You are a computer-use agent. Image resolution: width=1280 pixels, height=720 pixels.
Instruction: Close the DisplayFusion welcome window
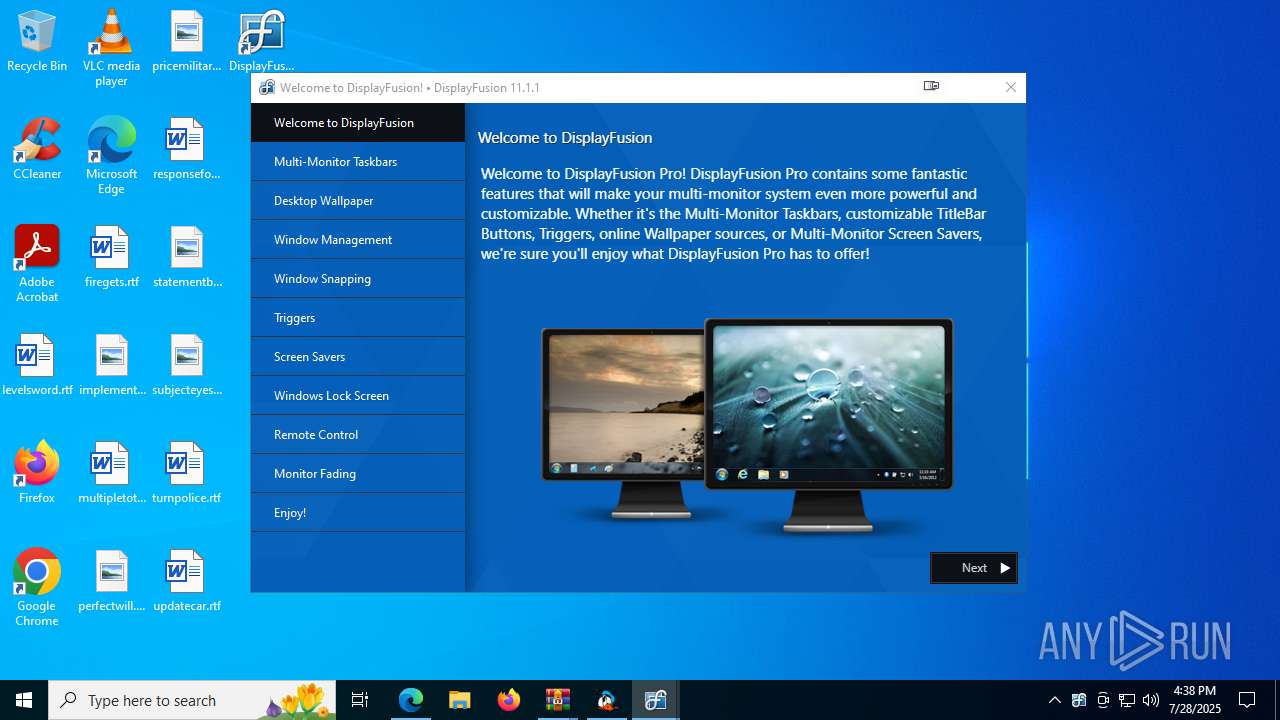pos(1011,87)
